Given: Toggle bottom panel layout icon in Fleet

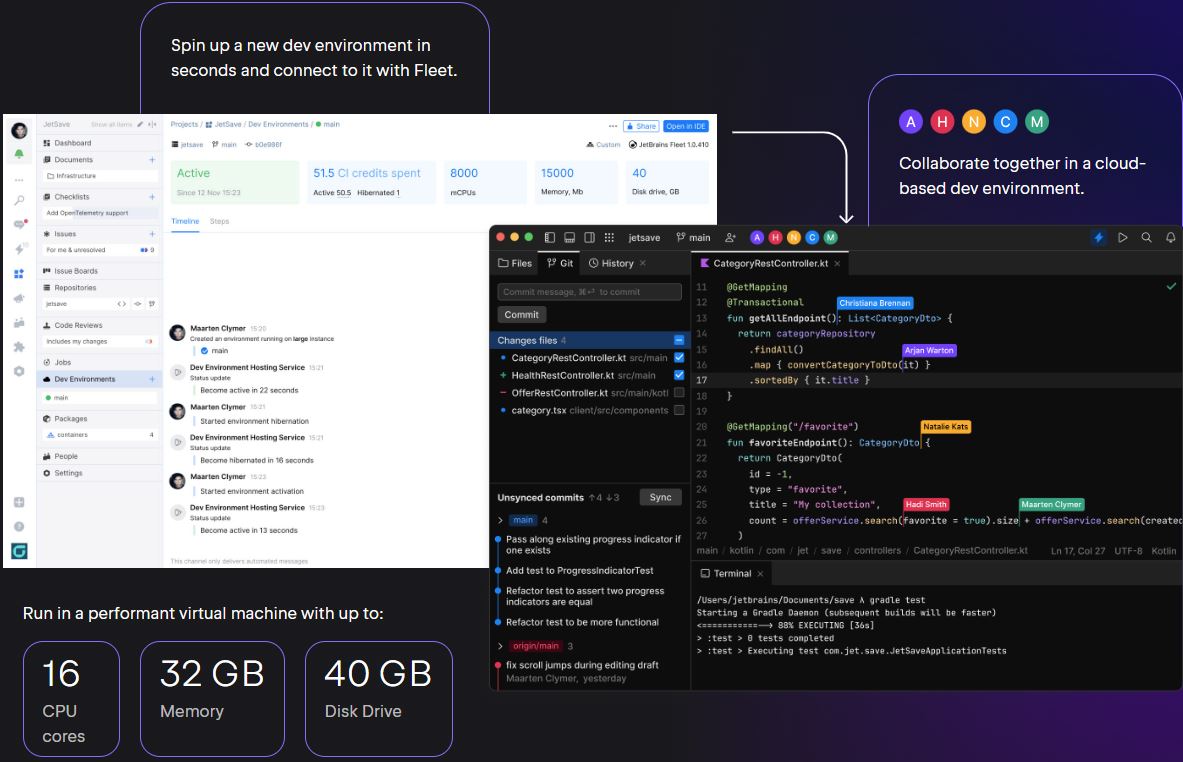Looking at the screenshot, I should pos(570,238).
